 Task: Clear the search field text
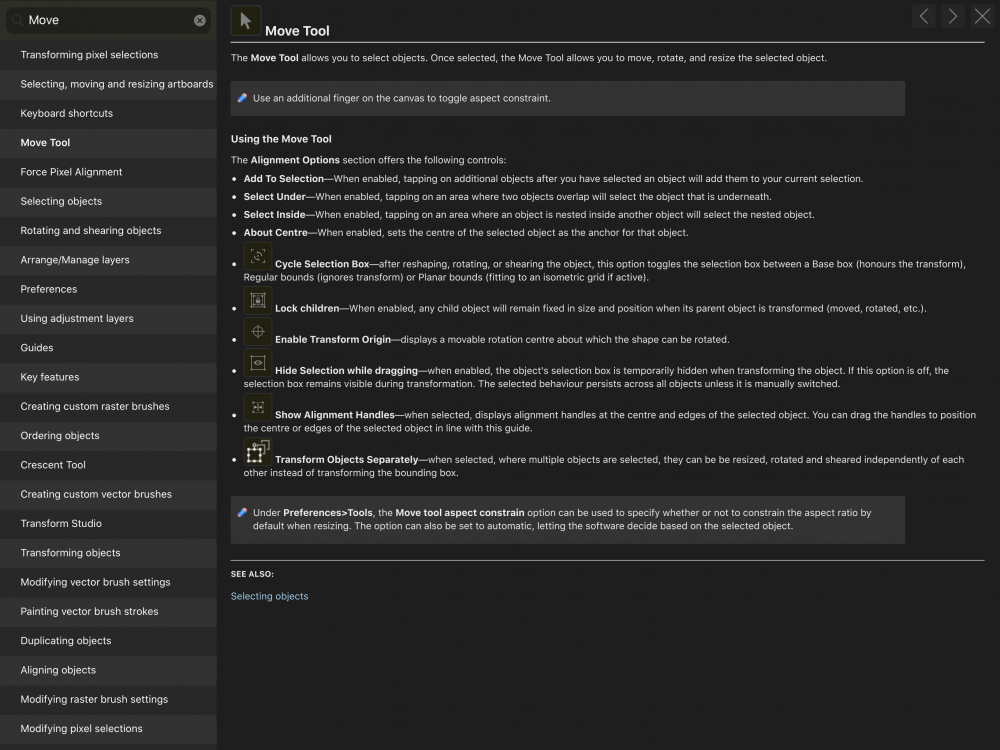click(x=200, y=20)
